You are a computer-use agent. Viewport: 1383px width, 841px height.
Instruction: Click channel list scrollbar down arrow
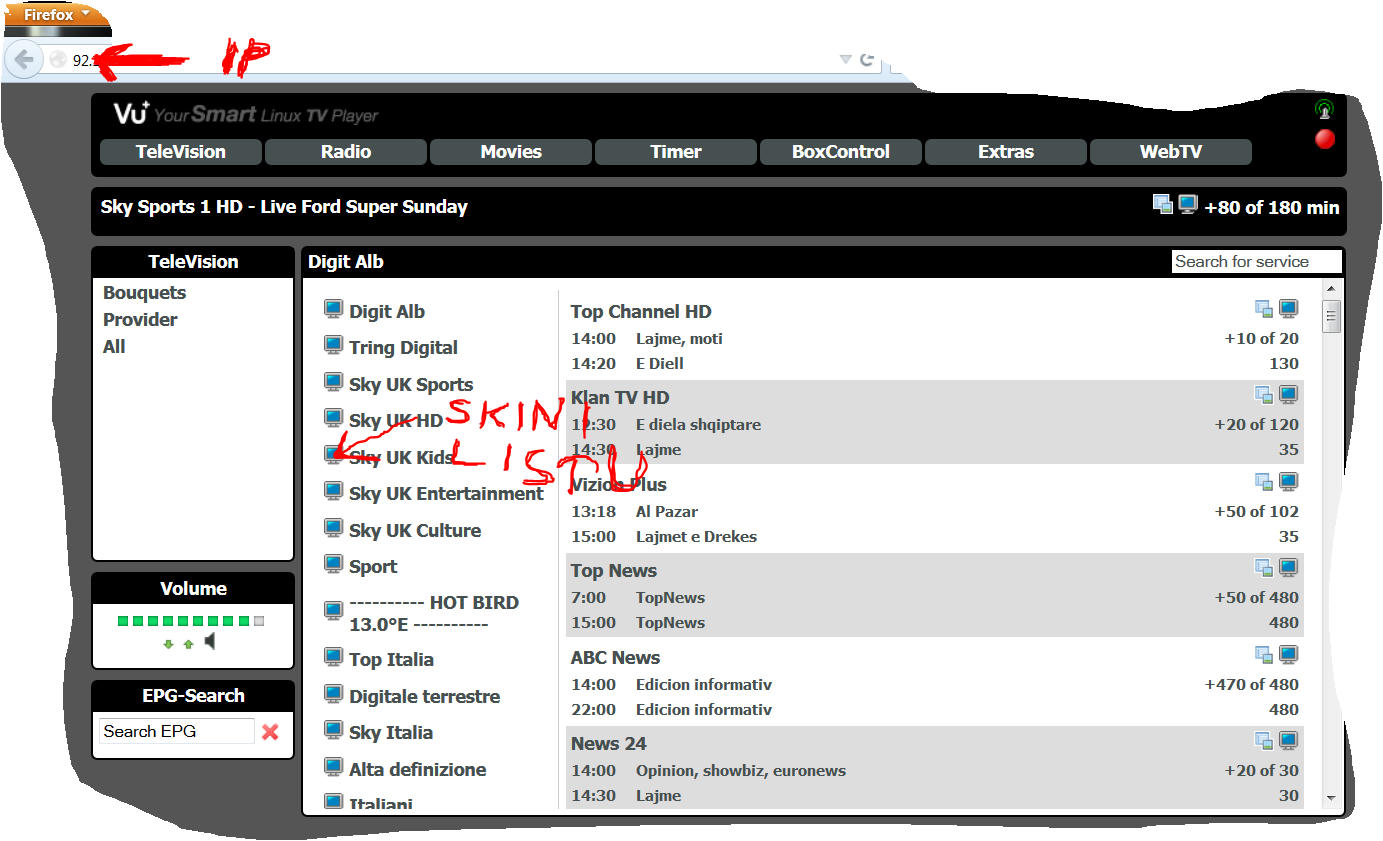[x=1331, y=798]
